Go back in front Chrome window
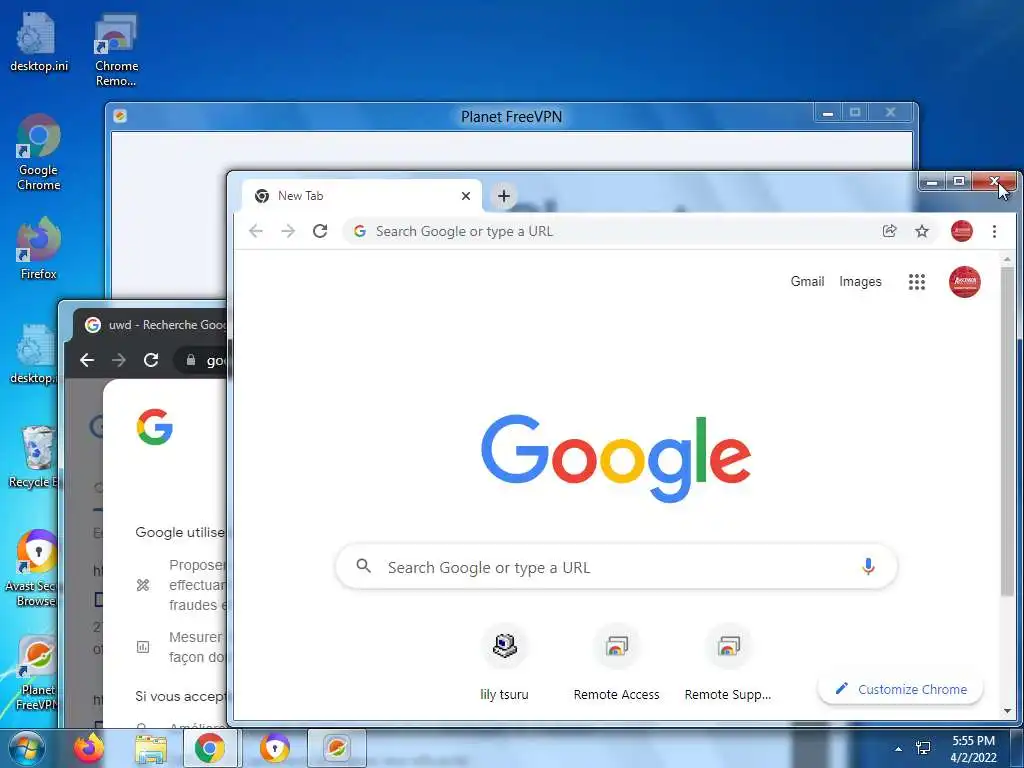 (256, 231)
